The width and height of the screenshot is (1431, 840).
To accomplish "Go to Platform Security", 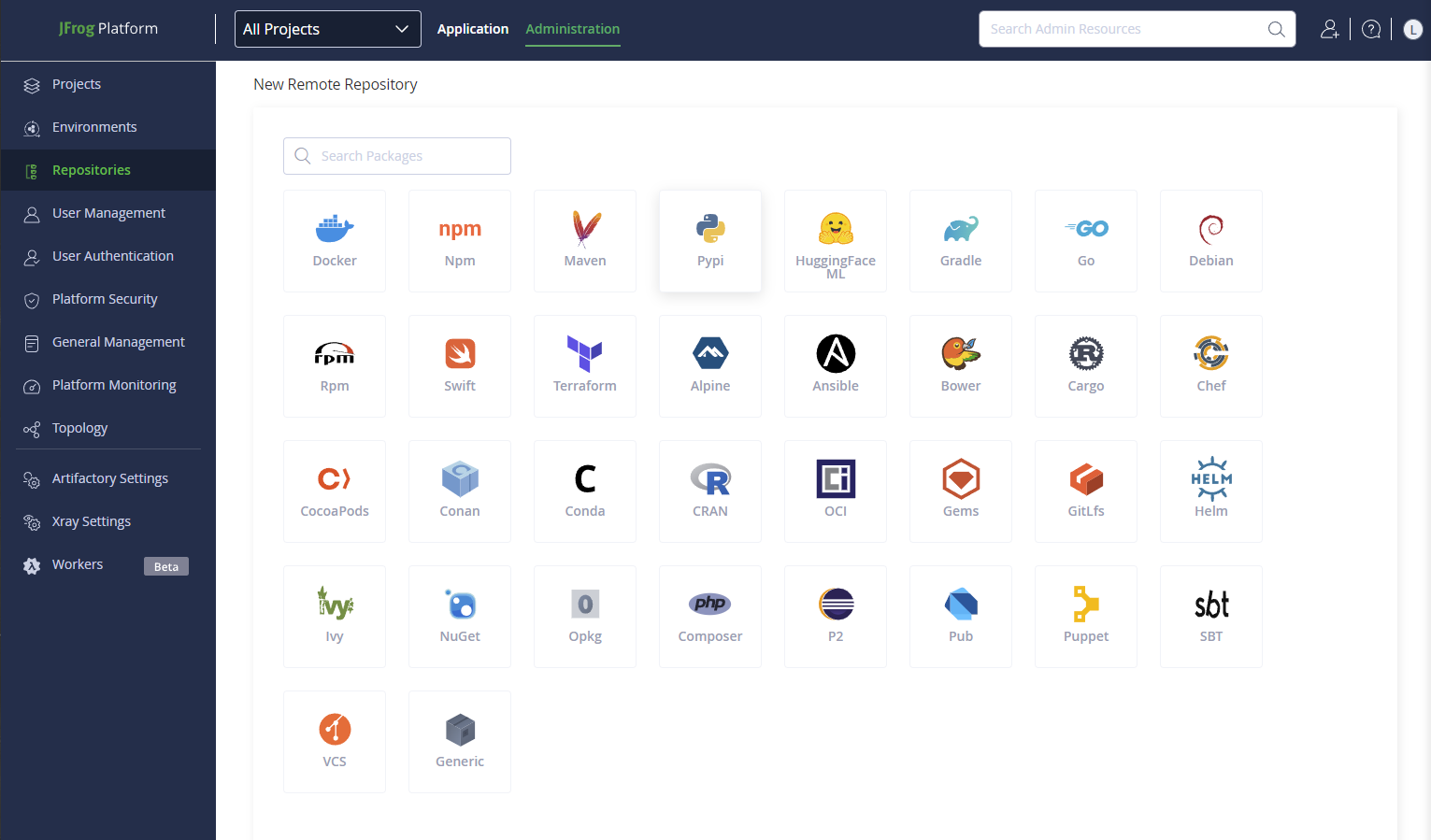I will tap(108, 299).
